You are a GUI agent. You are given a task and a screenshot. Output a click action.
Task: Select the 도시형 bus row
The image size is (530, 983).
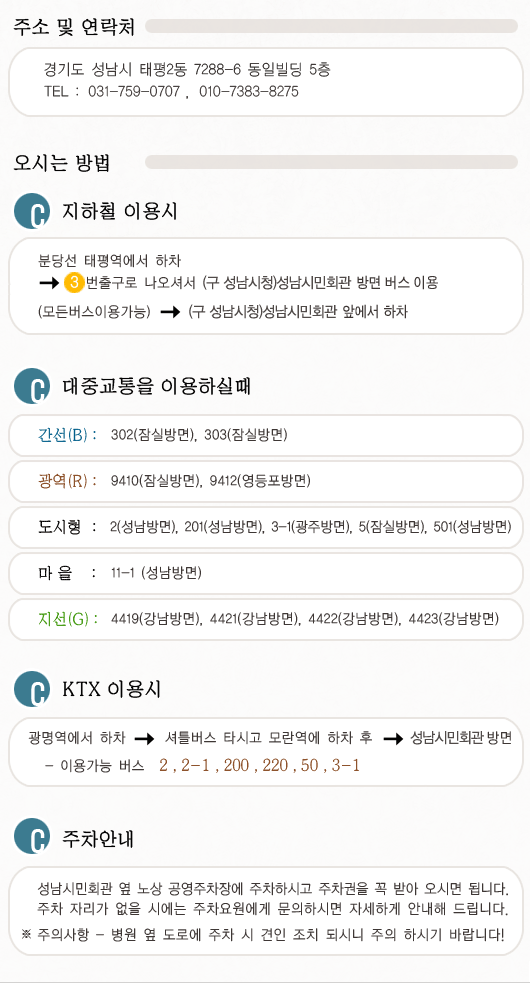point(265,527)
